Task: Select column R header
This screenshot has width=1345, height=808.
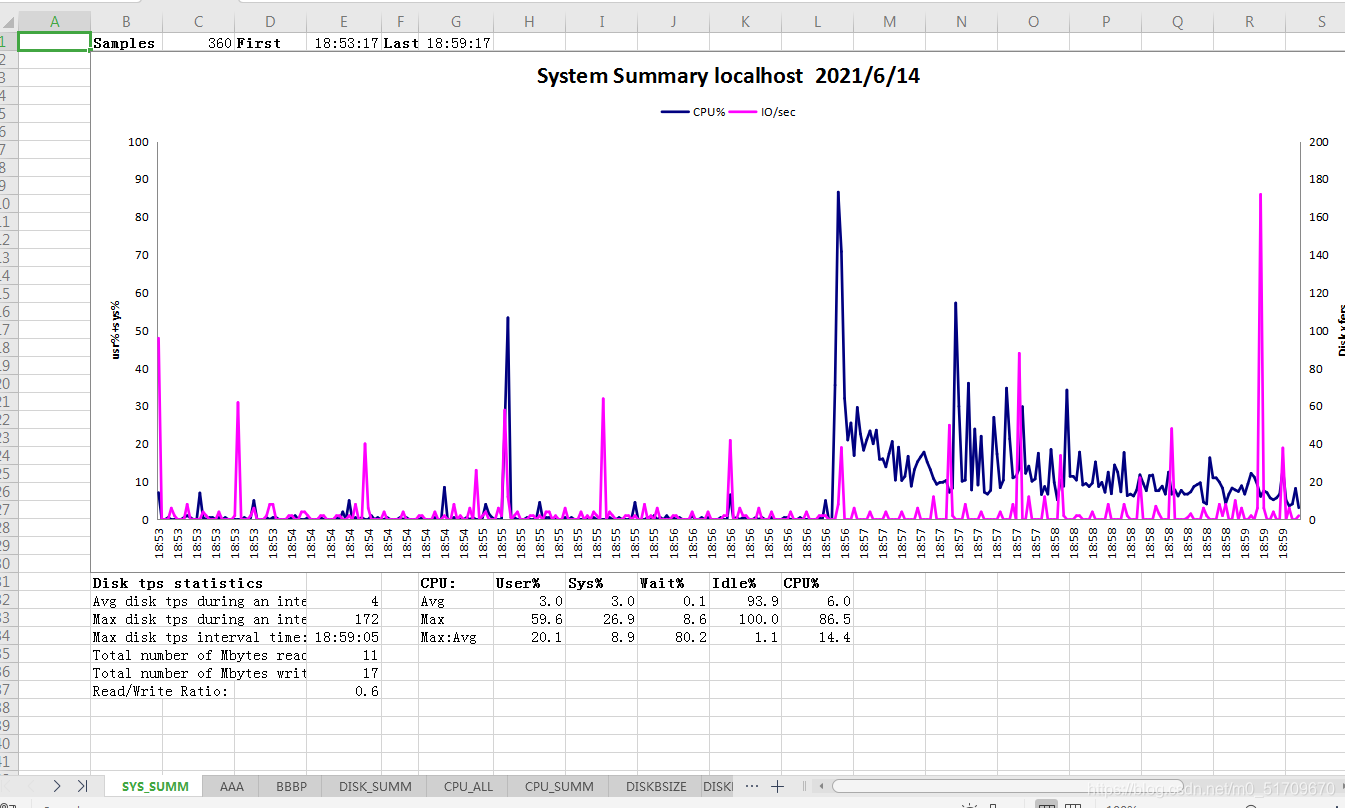Action: [x=1249, y=22]
